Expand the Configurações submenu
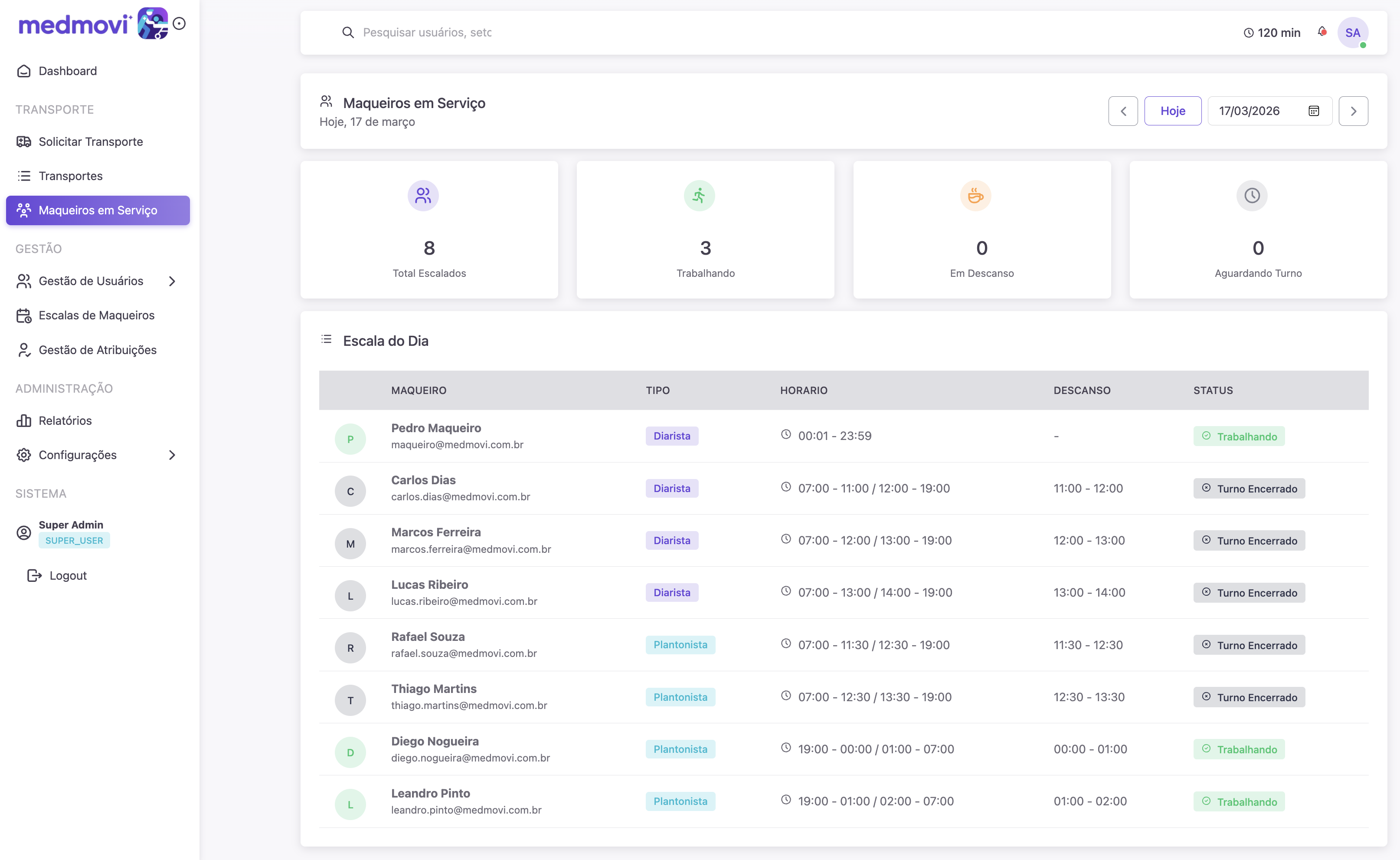1400x860 pixels. (x=172, y=455)
